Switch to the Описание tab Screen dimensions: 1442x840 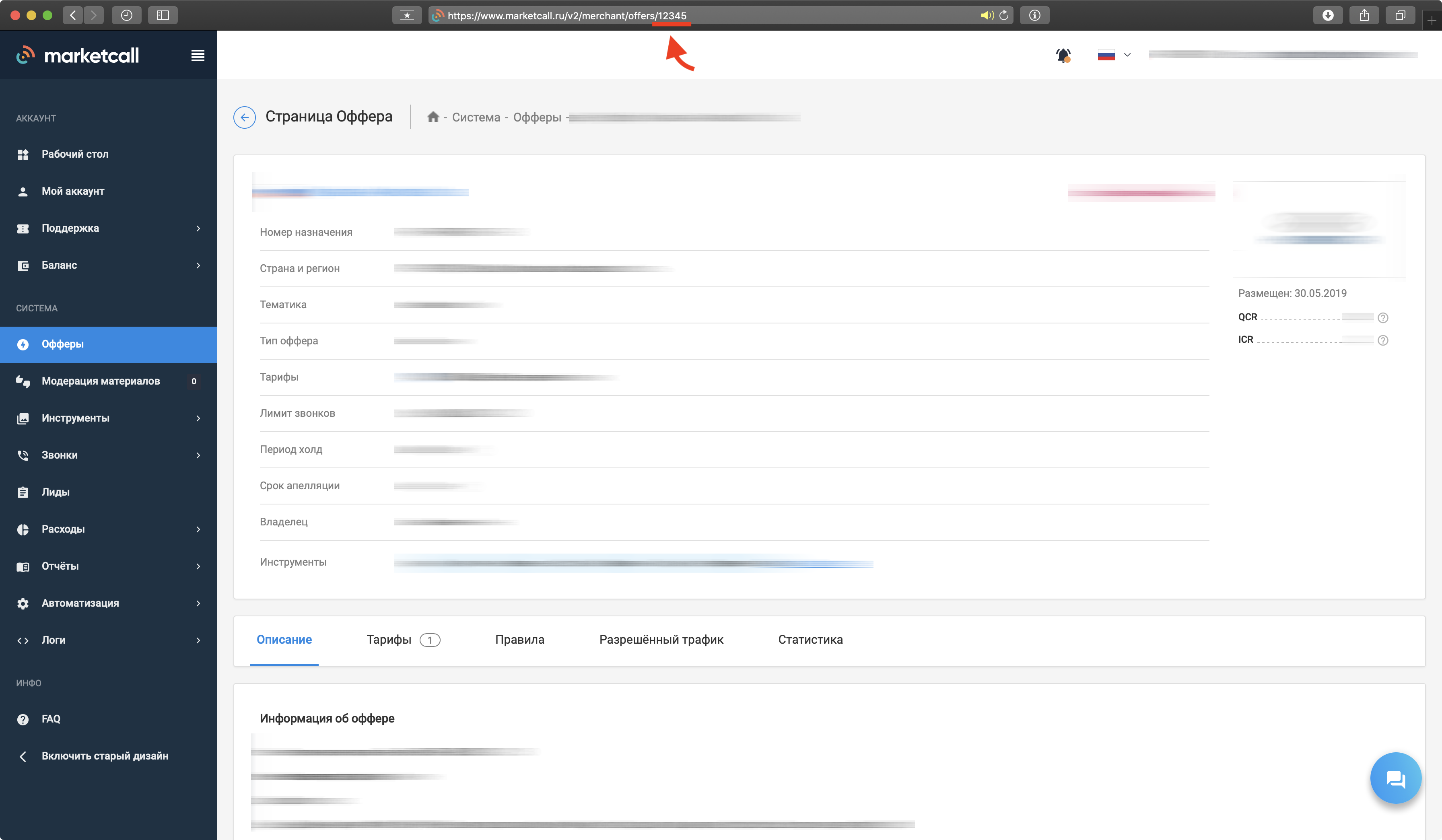tap(284, 640)
